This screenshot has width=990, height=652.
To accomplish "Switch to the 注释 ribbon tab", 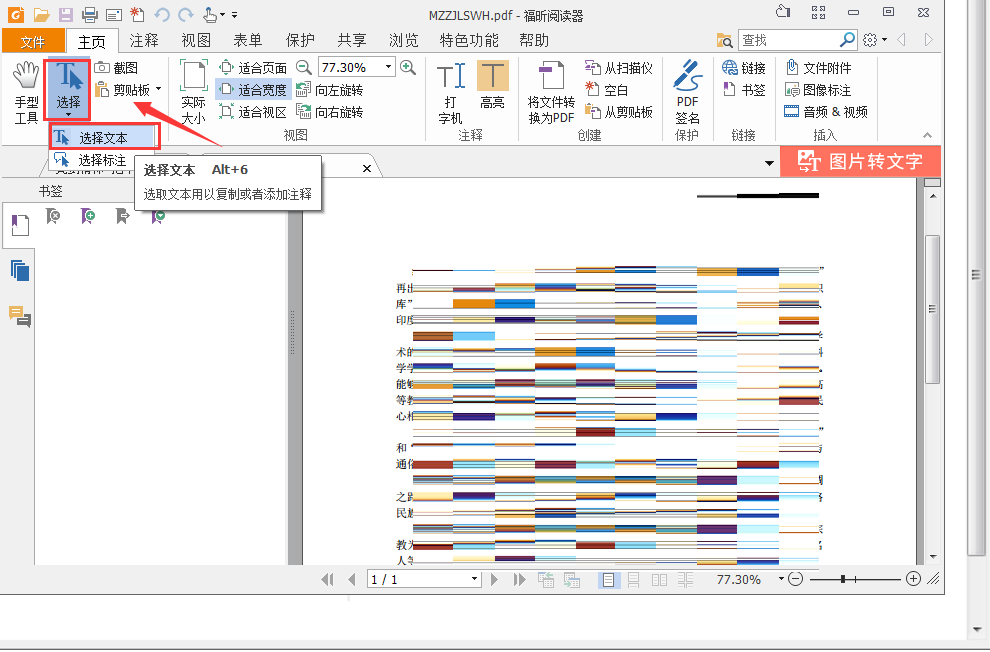I will tap(143, 41).
